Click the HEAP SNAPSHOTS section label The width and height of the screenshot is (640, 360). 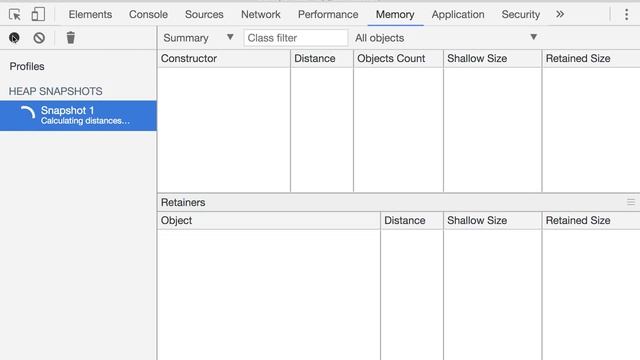56,91
